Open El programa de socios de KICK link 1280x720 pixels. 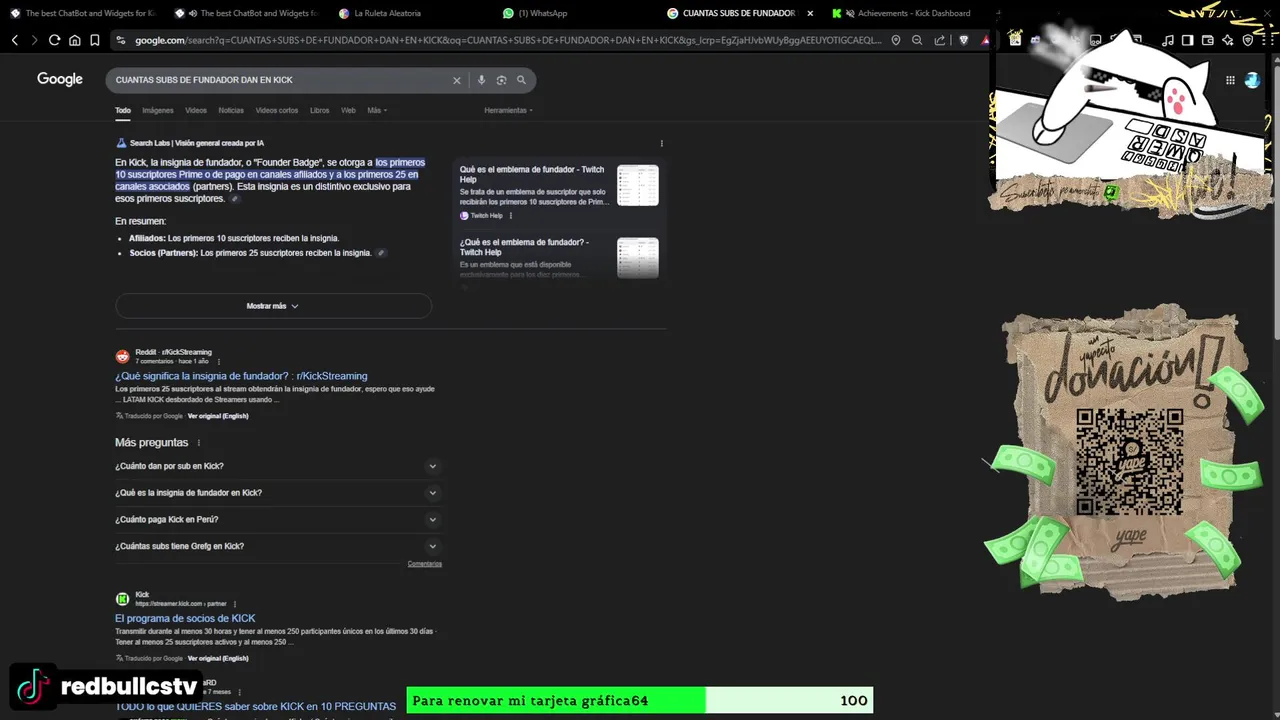[185, 618]
